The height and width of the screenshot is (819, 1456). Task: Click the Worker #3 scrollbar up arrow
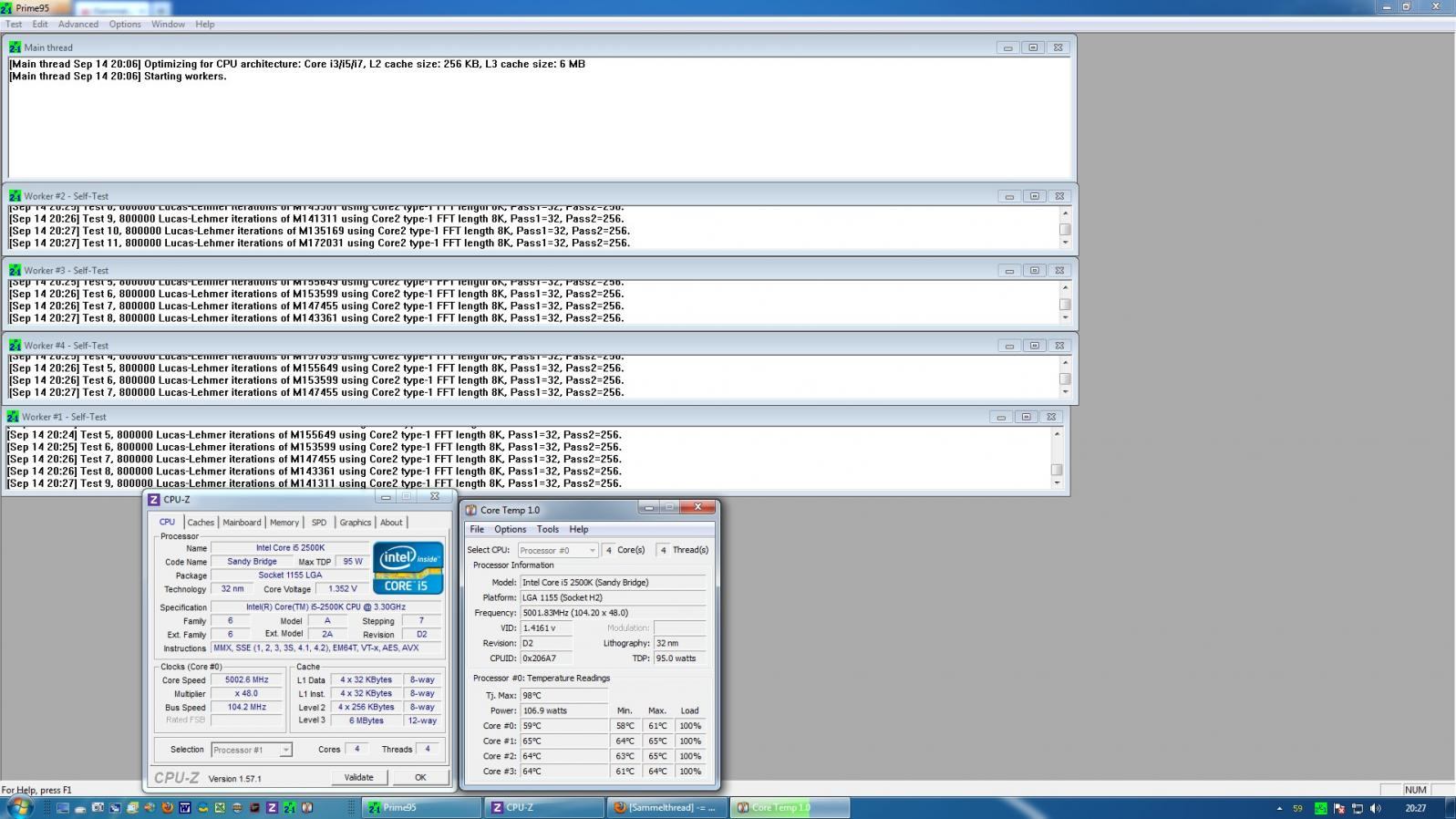pyautogui.click(x=1065, y=287)
